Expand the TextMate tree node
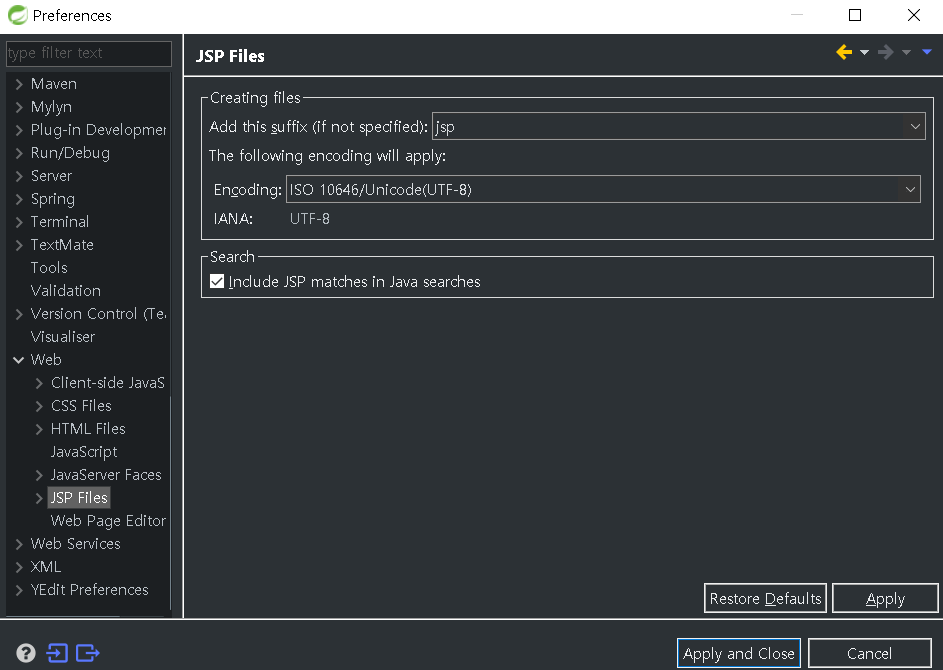 [19, 245]
